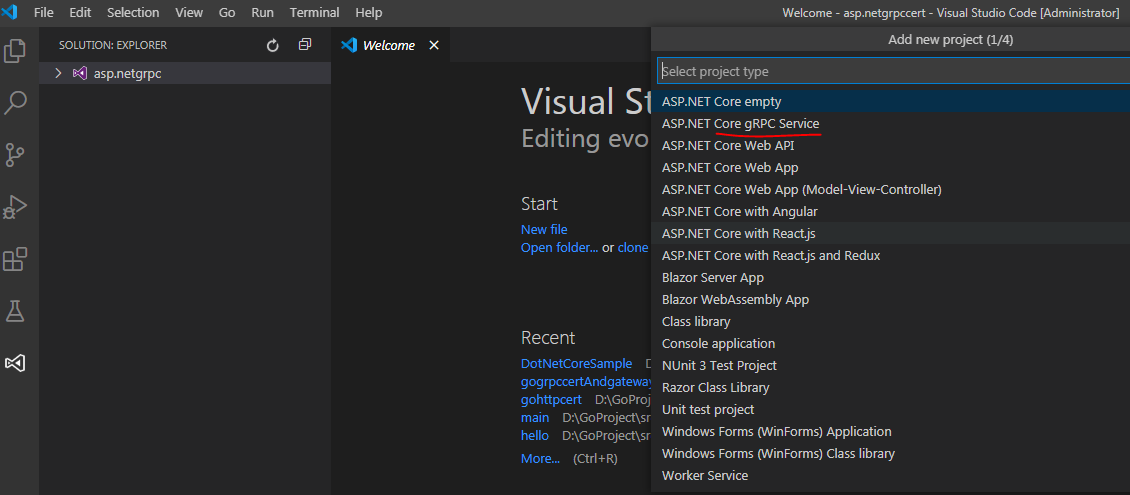Click the solution icon beside asp.netgrpc

coord(80,73)
